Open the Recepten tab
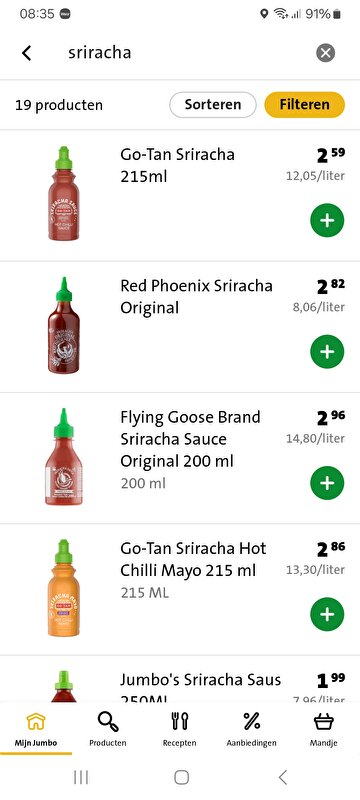 [179, 729]
